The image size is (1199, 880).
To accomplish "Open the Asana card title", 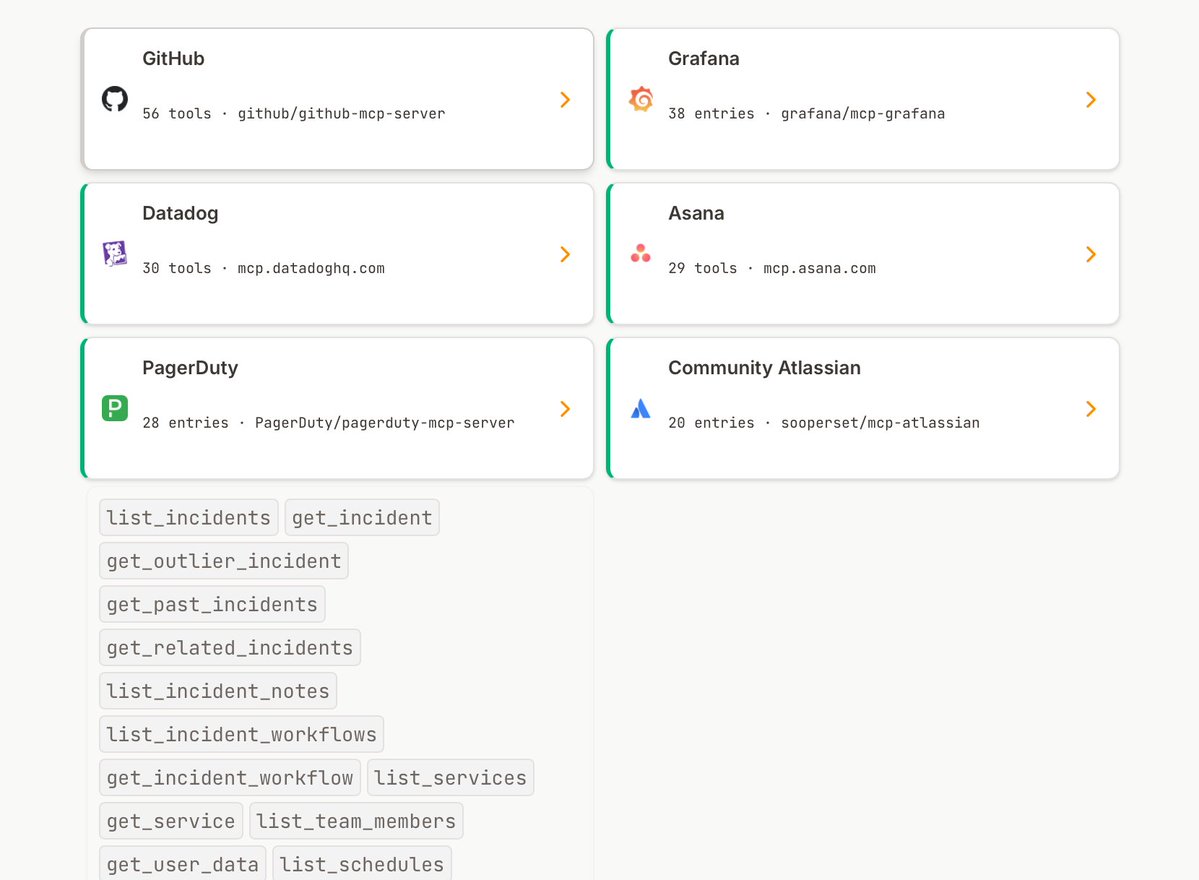I will (696, 213).
